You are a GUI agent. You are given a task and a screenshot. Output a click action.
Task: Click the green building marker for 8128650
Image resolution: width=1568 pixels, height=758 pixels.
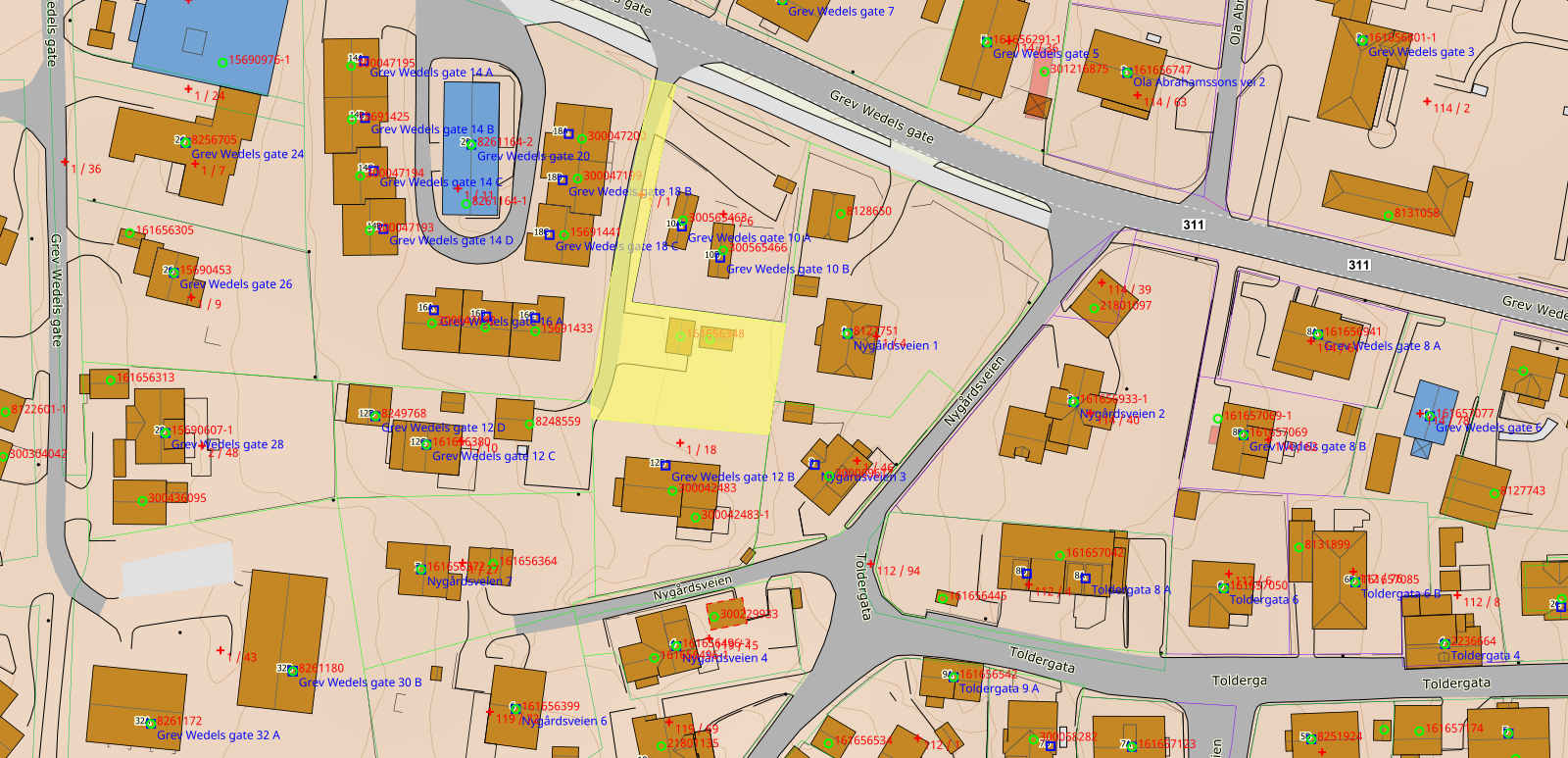(x=841, y=213)
